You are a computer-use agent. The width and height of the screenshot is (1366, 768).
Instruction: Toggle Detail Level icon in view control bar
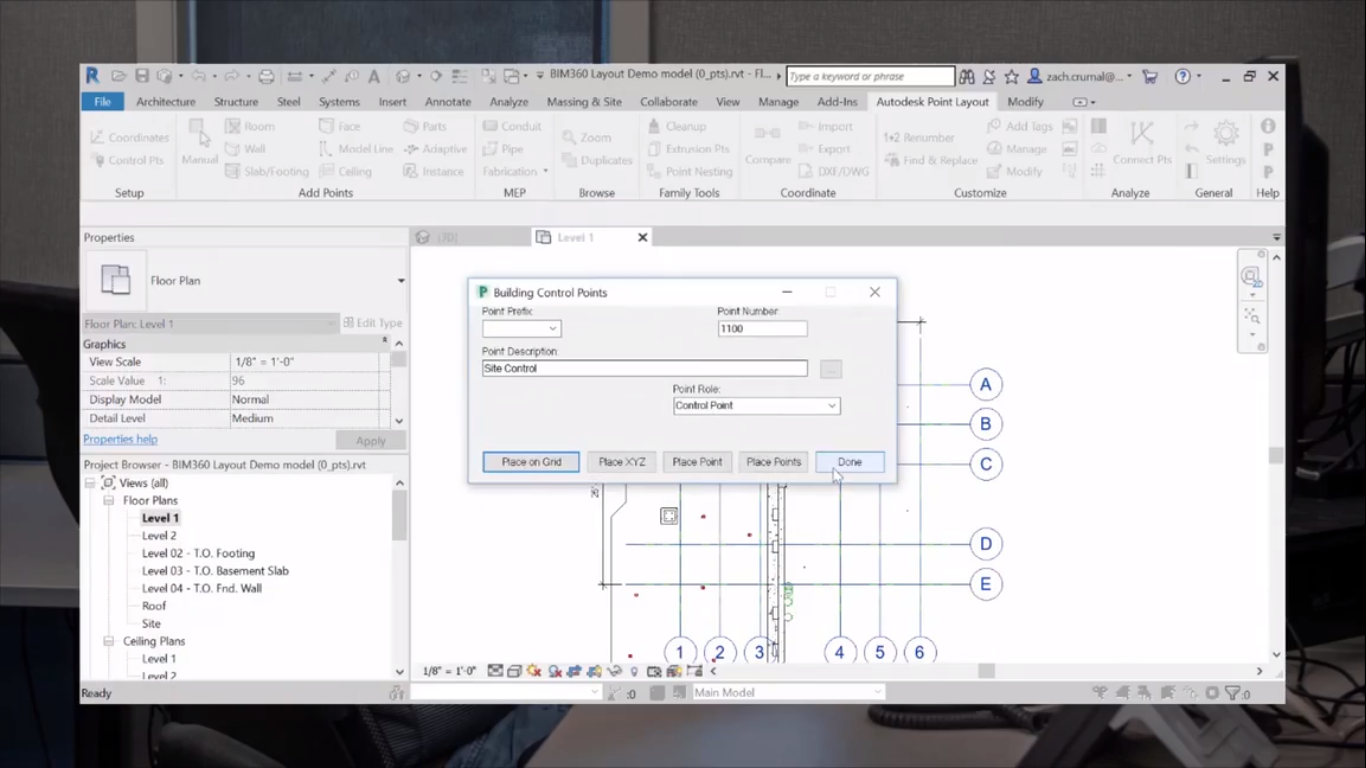click(x=495, y=672)
